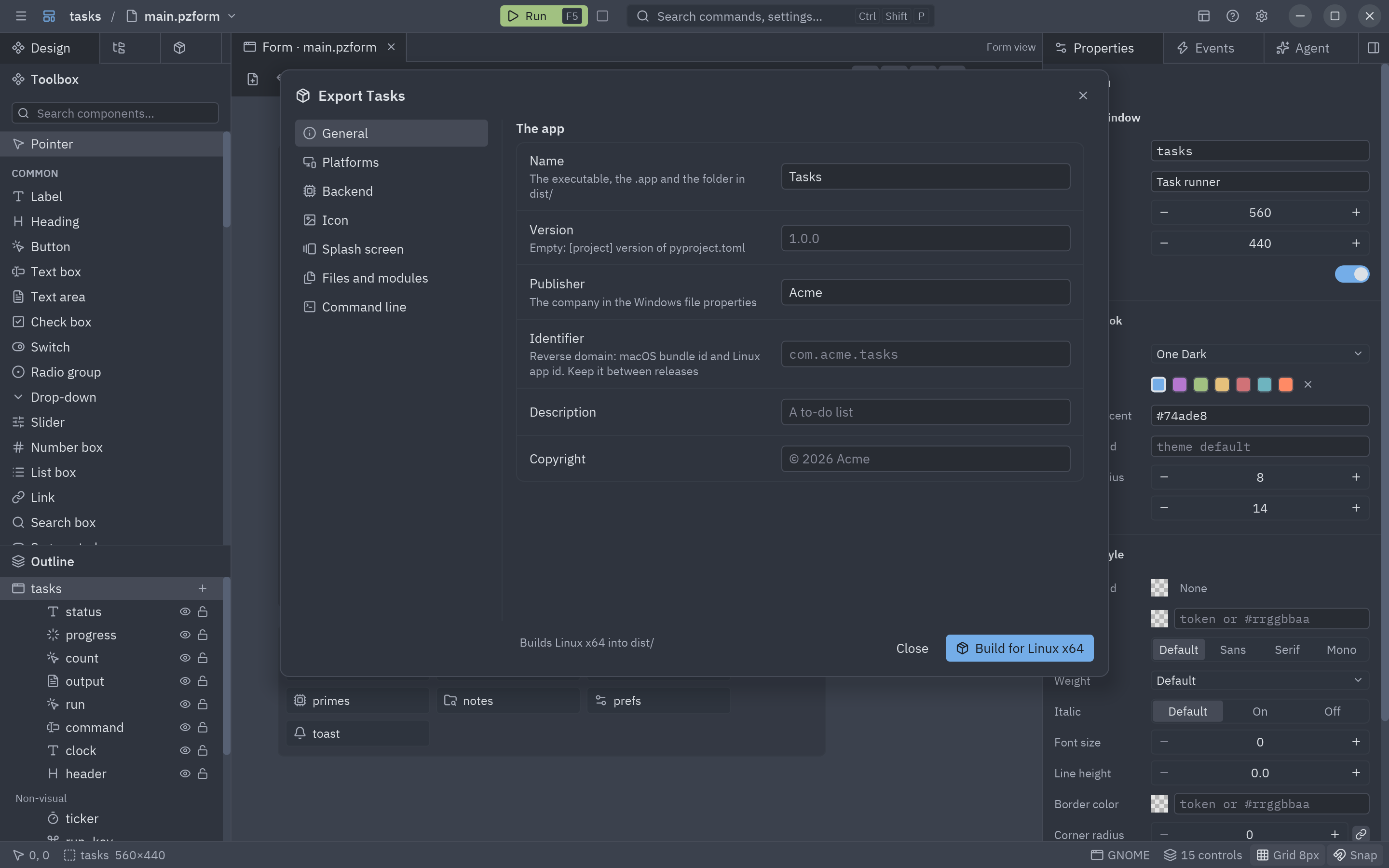Image resolution: width=1389 pixels, height=868 pixels.
Task: Lock the count control in Outline
Action: pyautogui.click(x=203, y=658)
